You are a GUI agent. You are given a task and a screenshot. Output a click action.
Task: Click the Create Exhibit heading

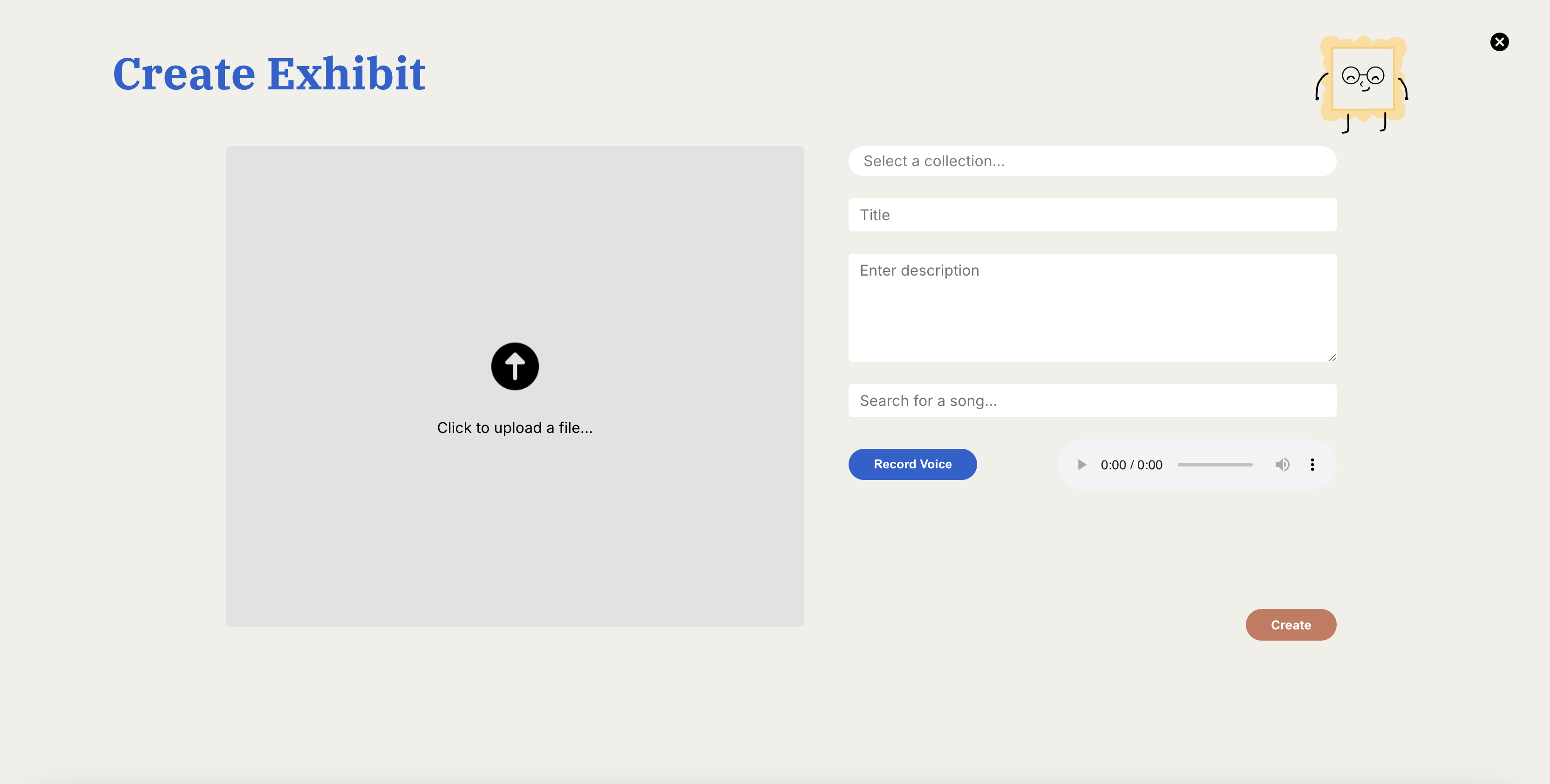pyautogui.click(x=269, y=74)
